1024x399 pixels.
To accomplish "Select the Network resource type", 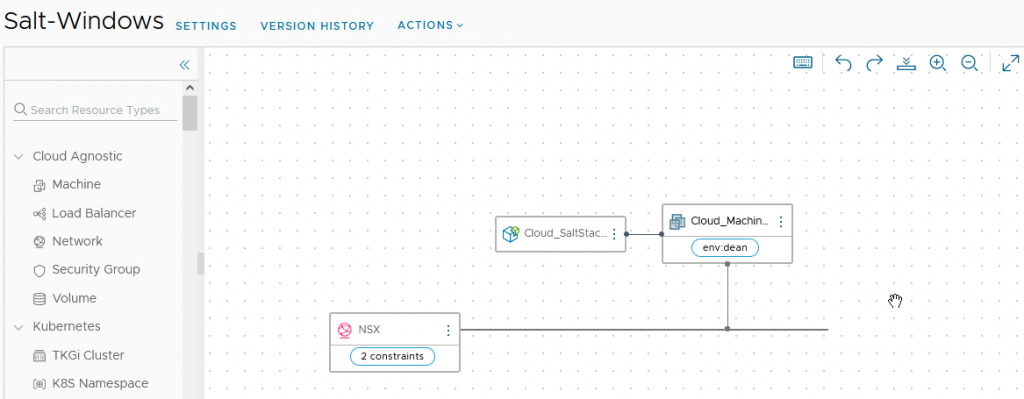I will coord(77,241).
